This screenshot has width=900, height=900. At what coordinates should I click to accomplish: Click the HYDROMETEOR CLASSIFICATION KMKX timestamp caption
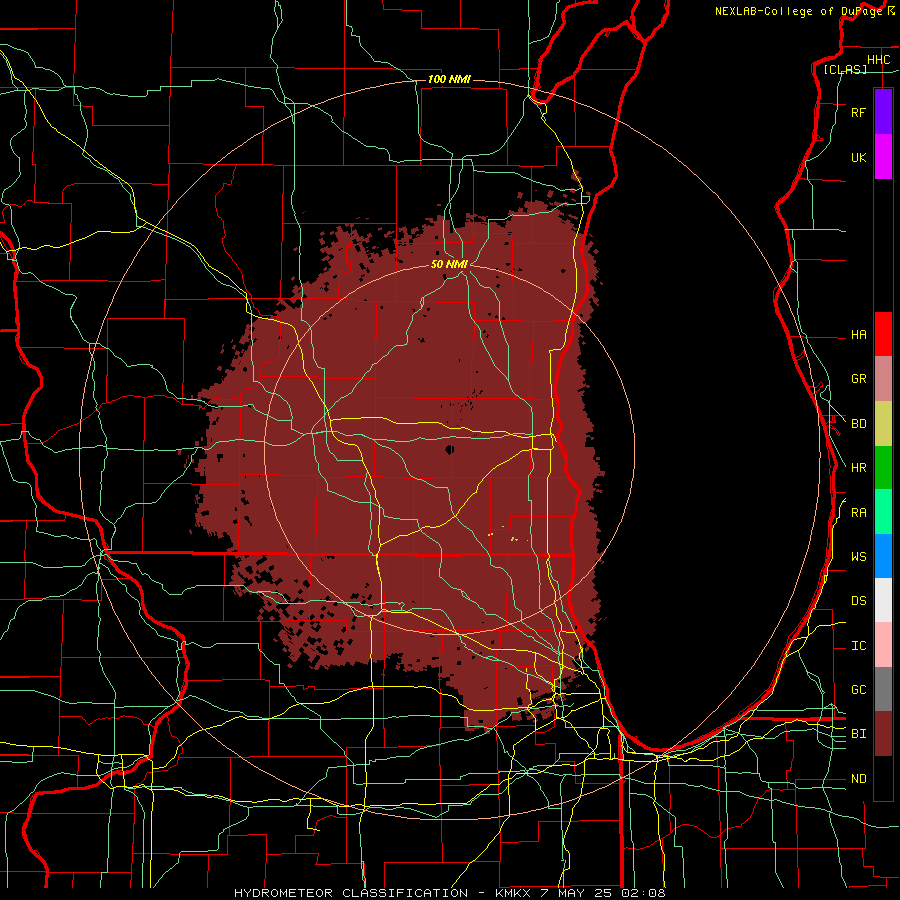[449, 893]
